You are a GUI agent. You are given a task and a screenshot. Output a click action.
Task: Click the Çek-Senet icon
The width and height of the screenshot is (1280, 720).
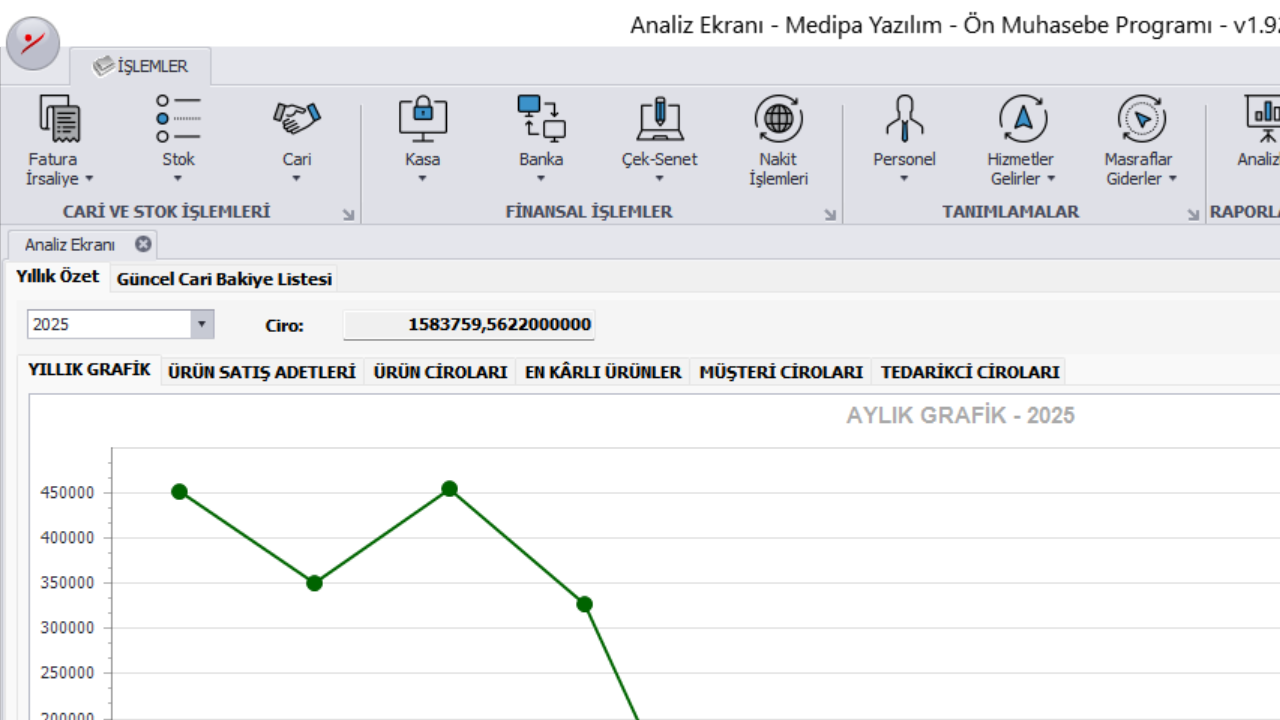coord(659,120)
